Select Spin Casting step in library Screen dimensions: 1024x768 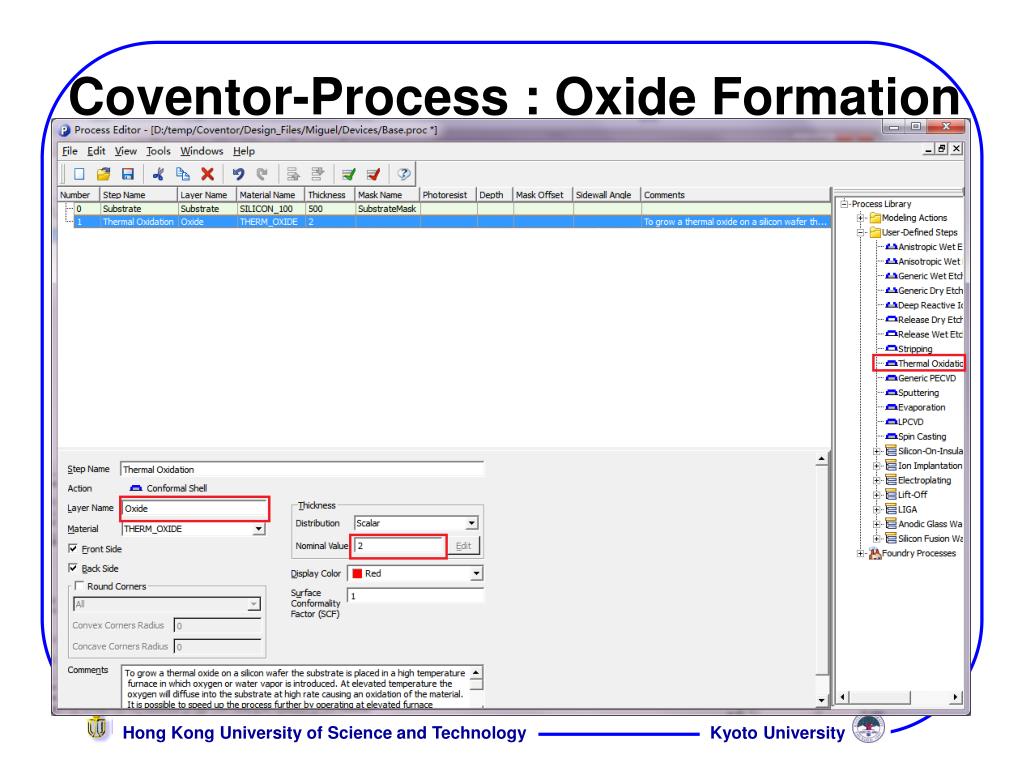[x=916, y=436]
